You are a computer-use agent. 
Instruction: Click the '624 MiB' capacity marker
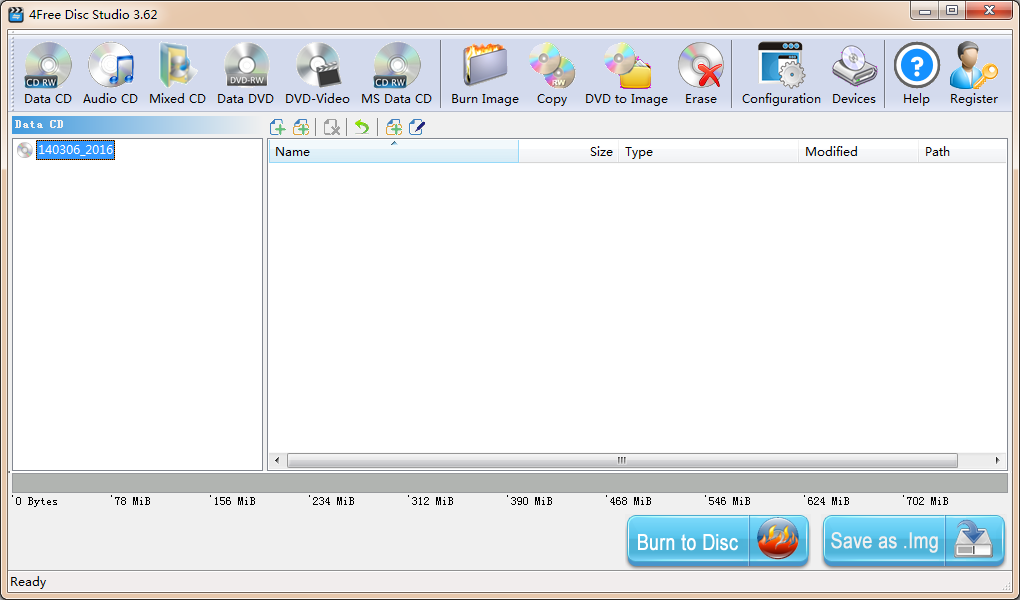827,501
